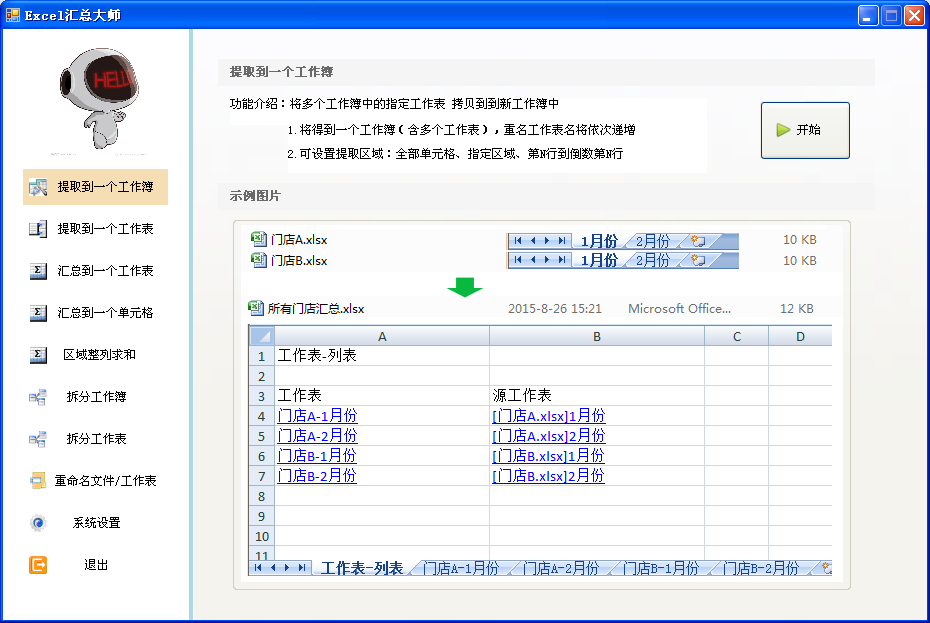Click the 系统设置 gear icon
The width and height of the screenshot is (930, 623).
point(38,523)
